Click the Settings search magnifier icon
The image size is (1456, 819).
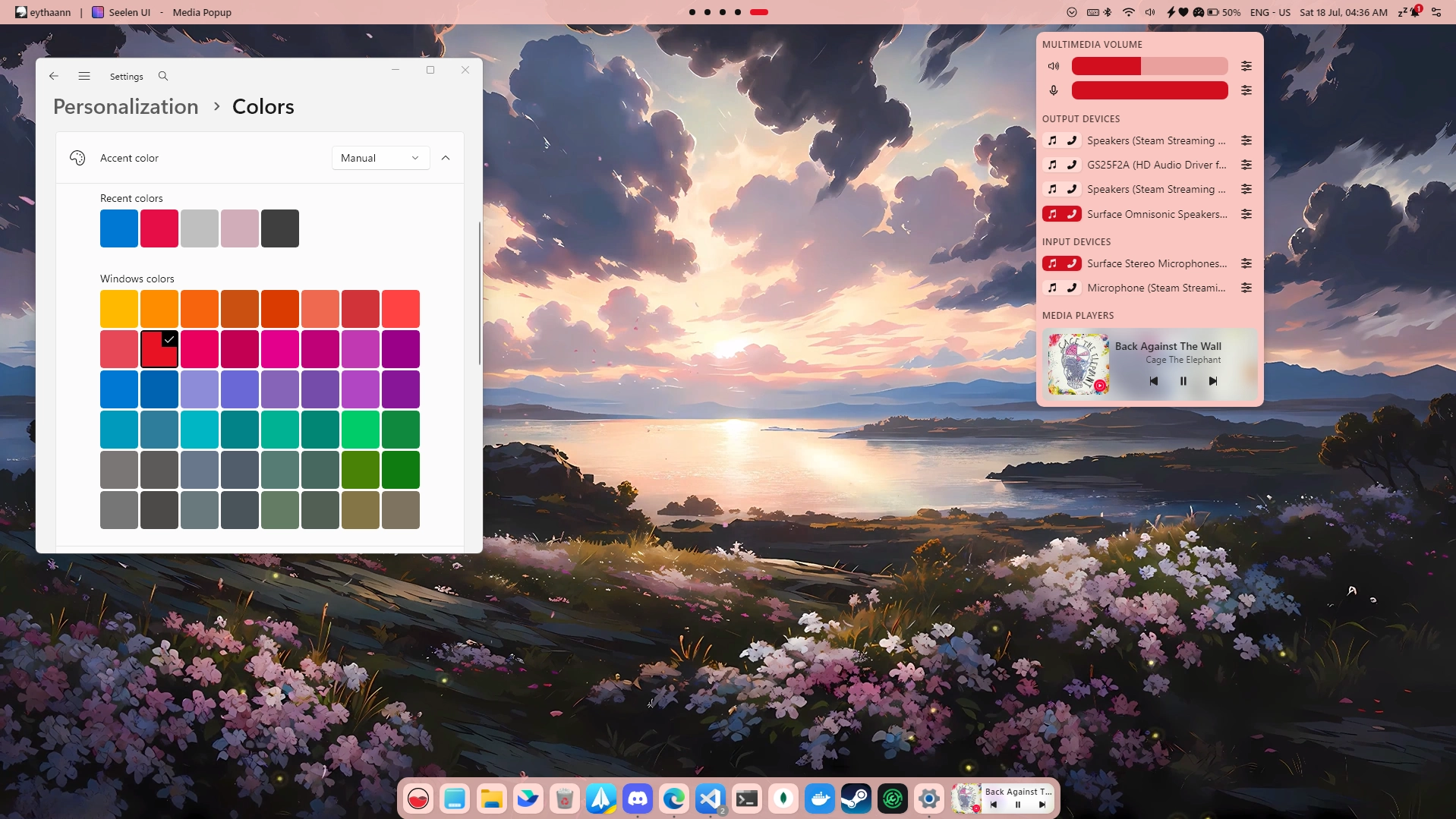[x=163, y=76]
